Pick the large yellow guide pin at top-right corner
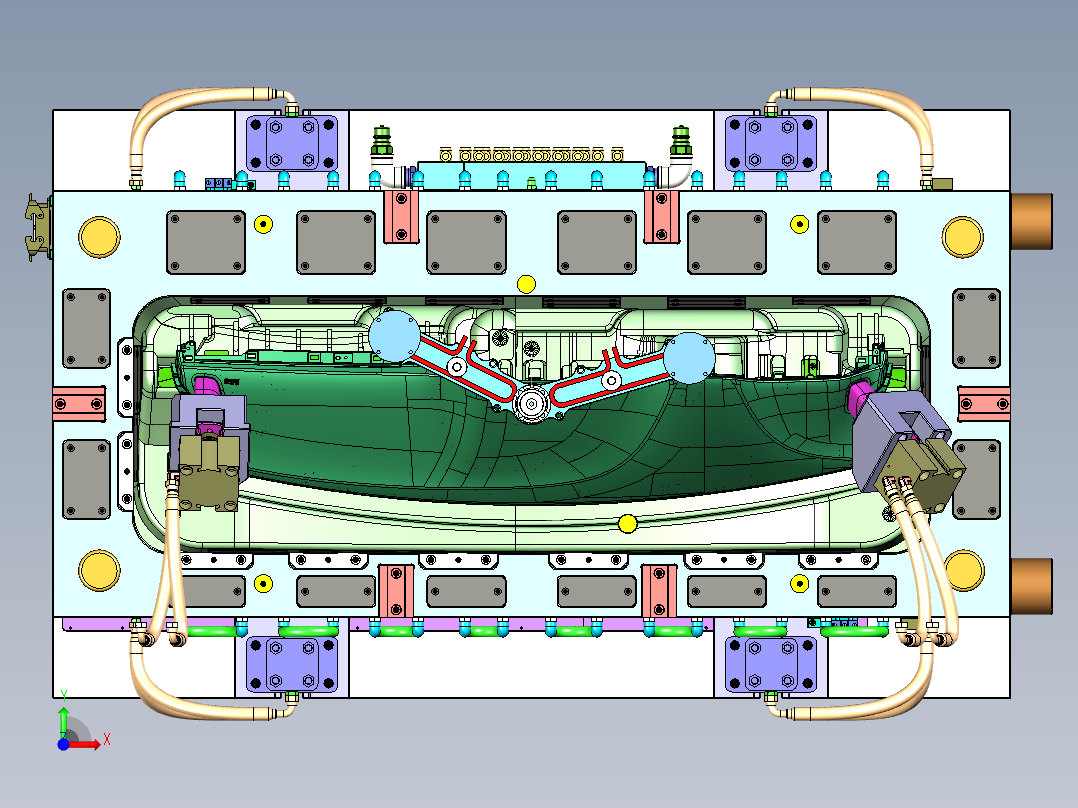This screenshot has height=808, width=1078. tap(962, 237)
